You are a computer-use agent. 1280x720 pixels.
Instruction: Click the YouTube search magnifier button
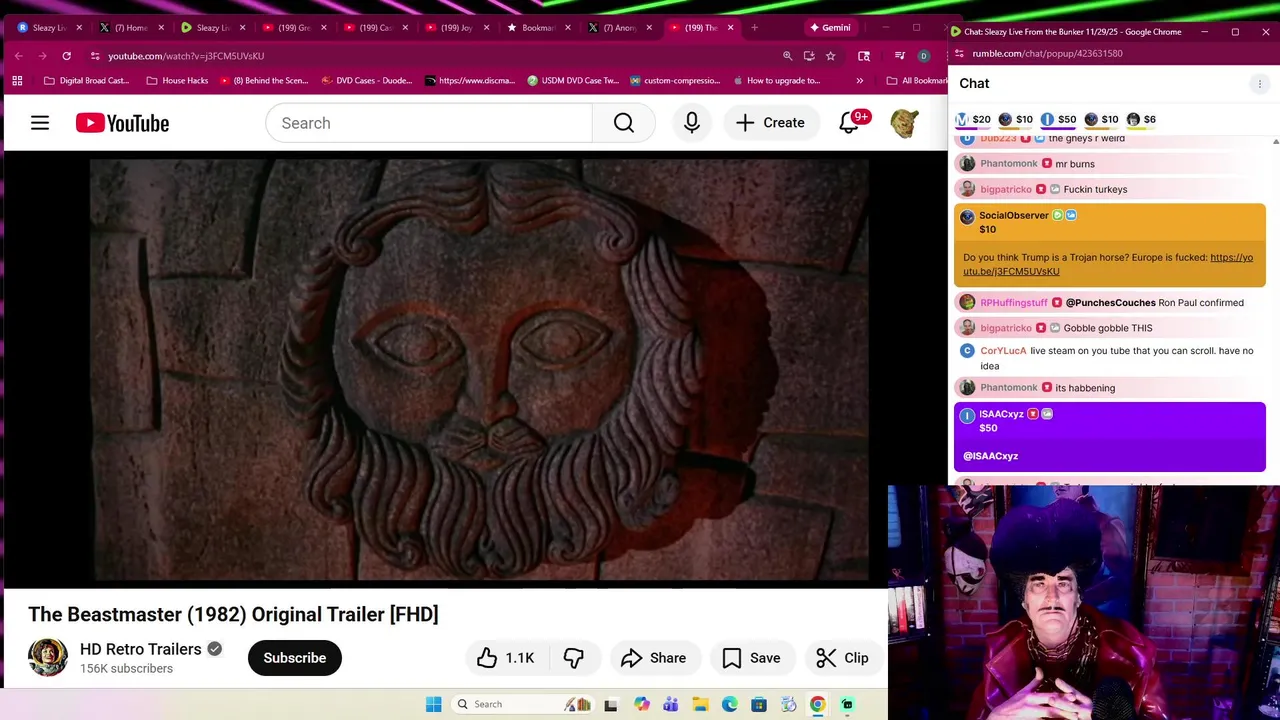click(x=623, y=123)
